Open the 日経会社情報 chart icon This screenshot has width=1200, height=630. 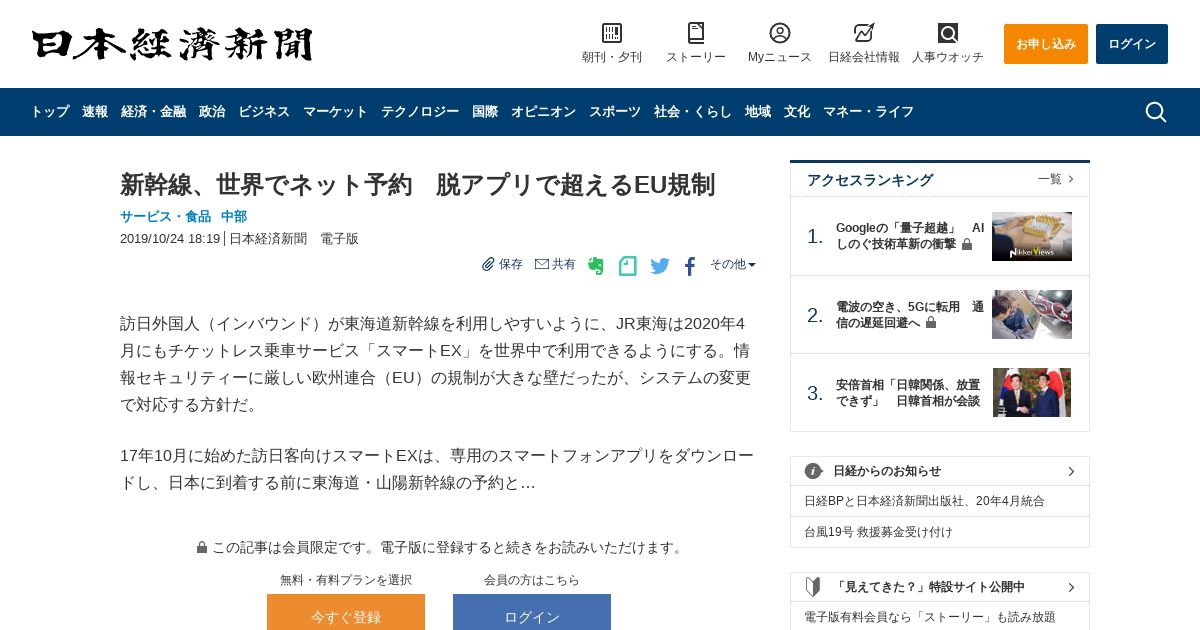click(864, 33)
